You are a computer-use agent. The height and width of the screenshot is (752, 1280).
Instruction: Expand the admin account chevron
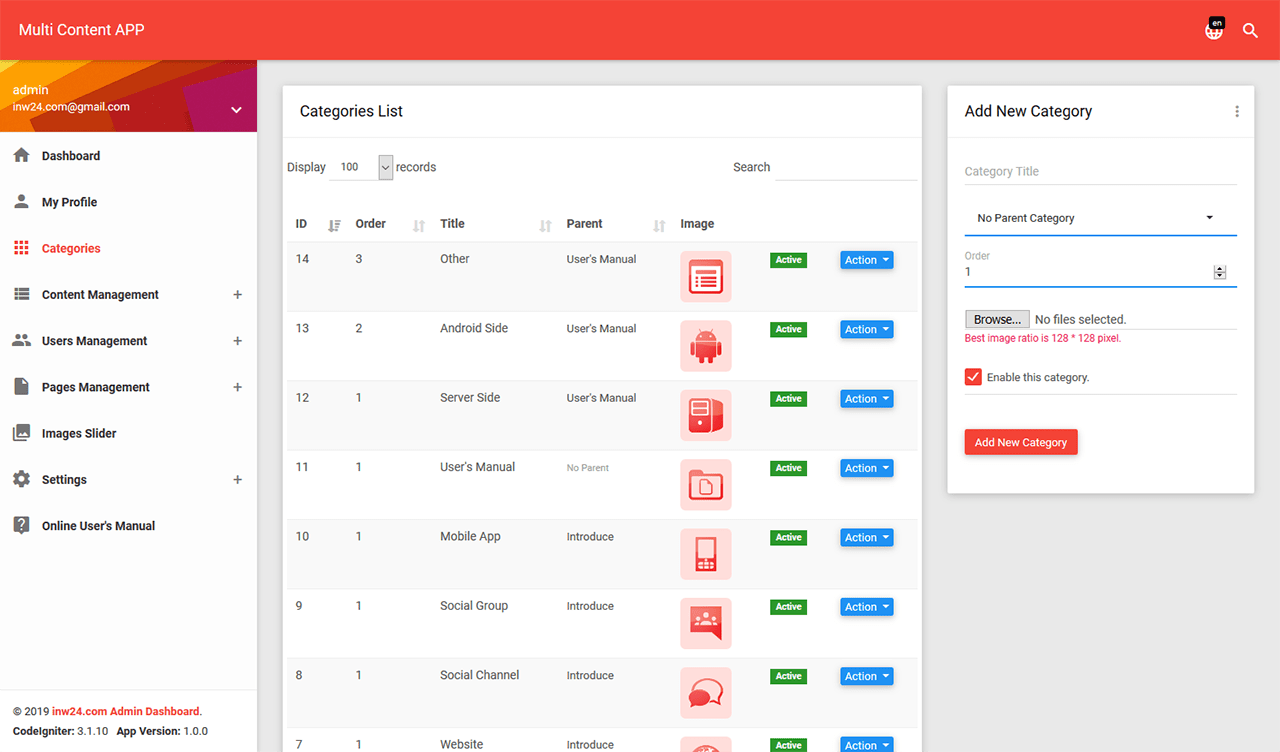point(237,110)
